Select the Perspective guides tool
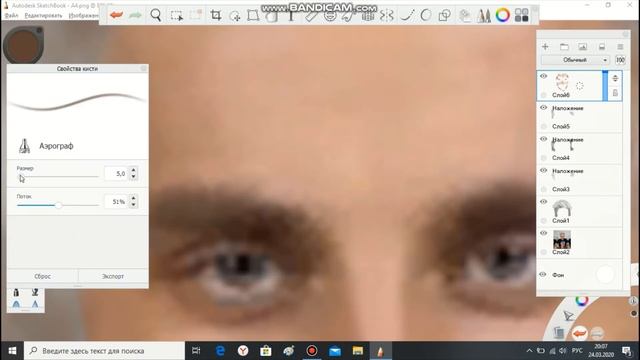The image size is (640, 360). (x=367, y=16)
